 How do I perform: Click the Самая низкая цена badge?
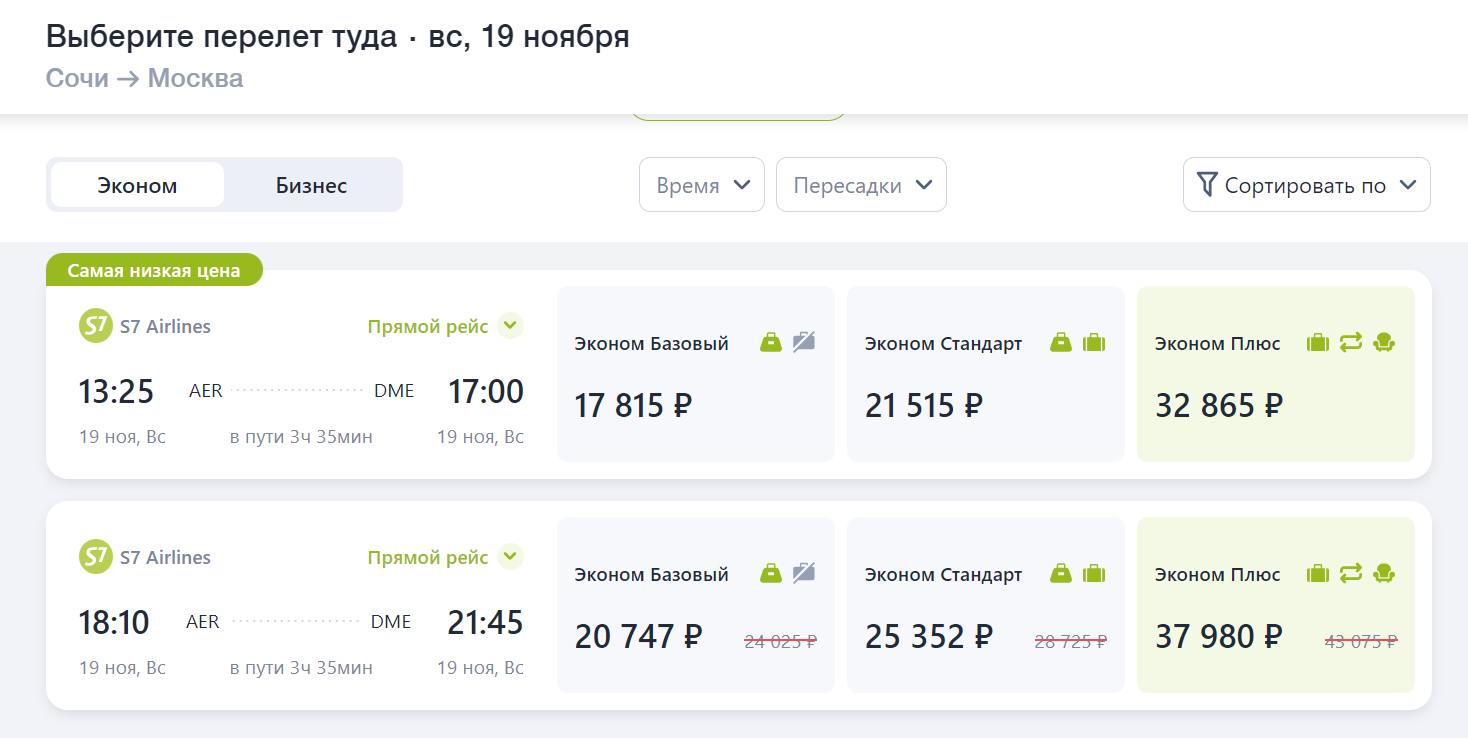click(x=154, y=270)
